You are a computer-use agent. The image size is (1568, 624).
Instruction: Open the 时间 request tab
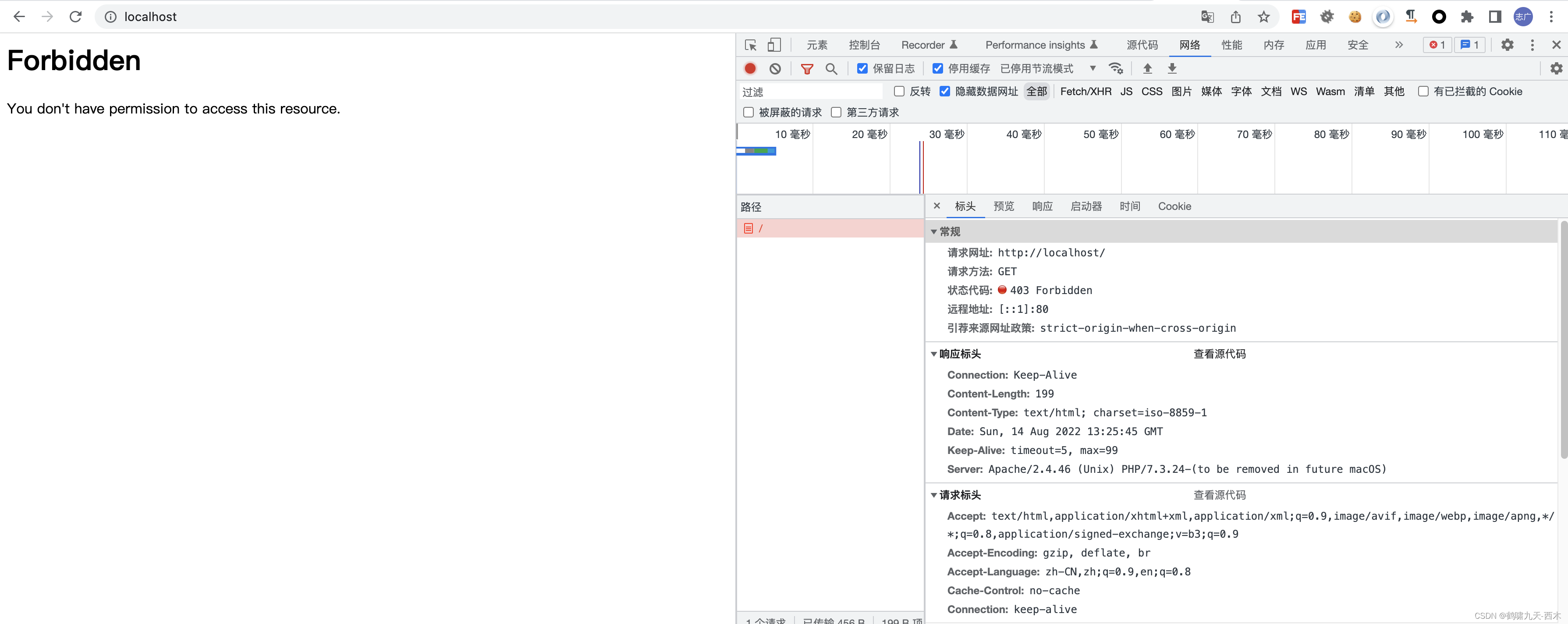point(1130,206)
